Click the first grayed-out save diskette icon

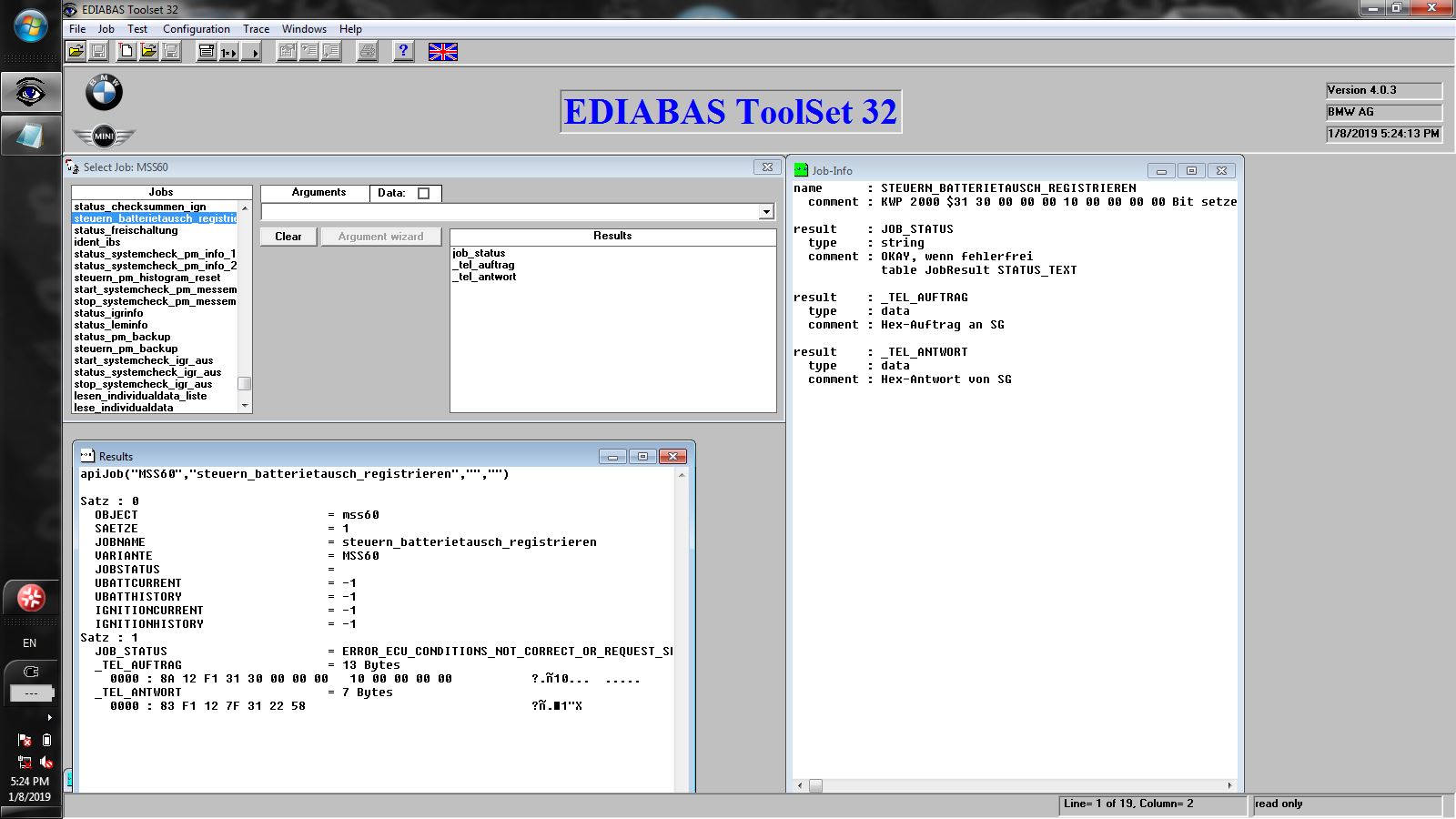pos(98,52)
